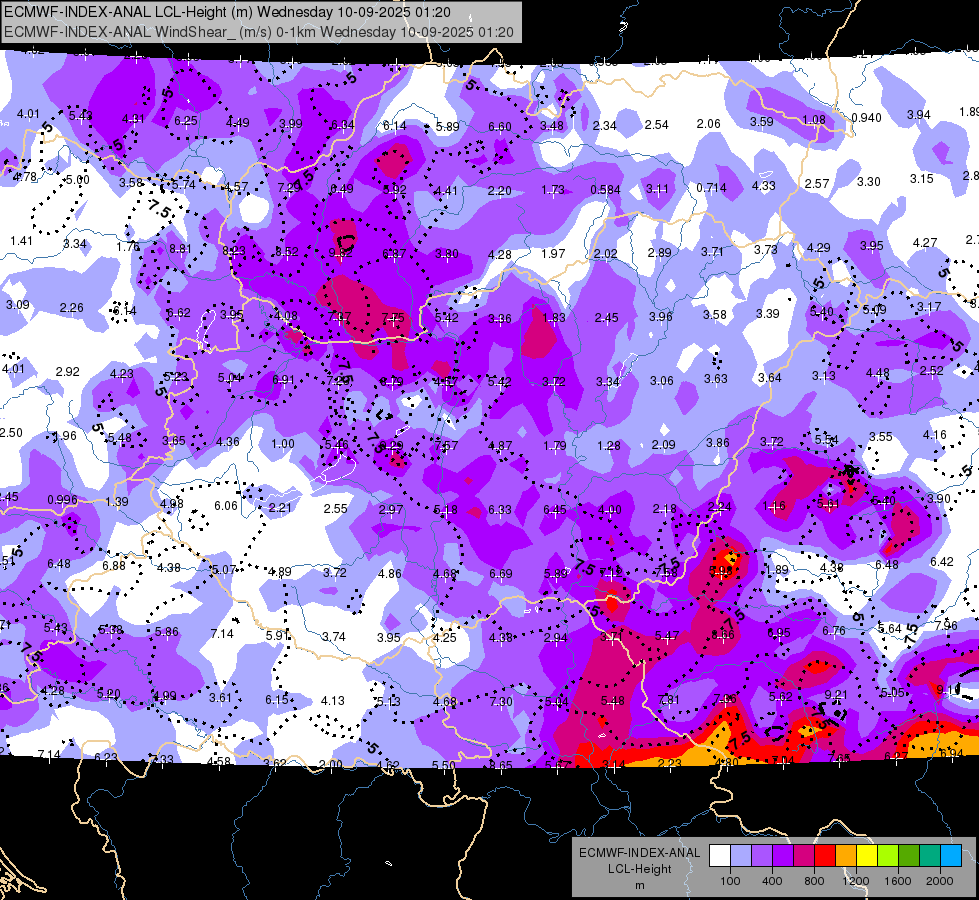
Task: Click the dark green legend swatch
Action: [909, 856]
